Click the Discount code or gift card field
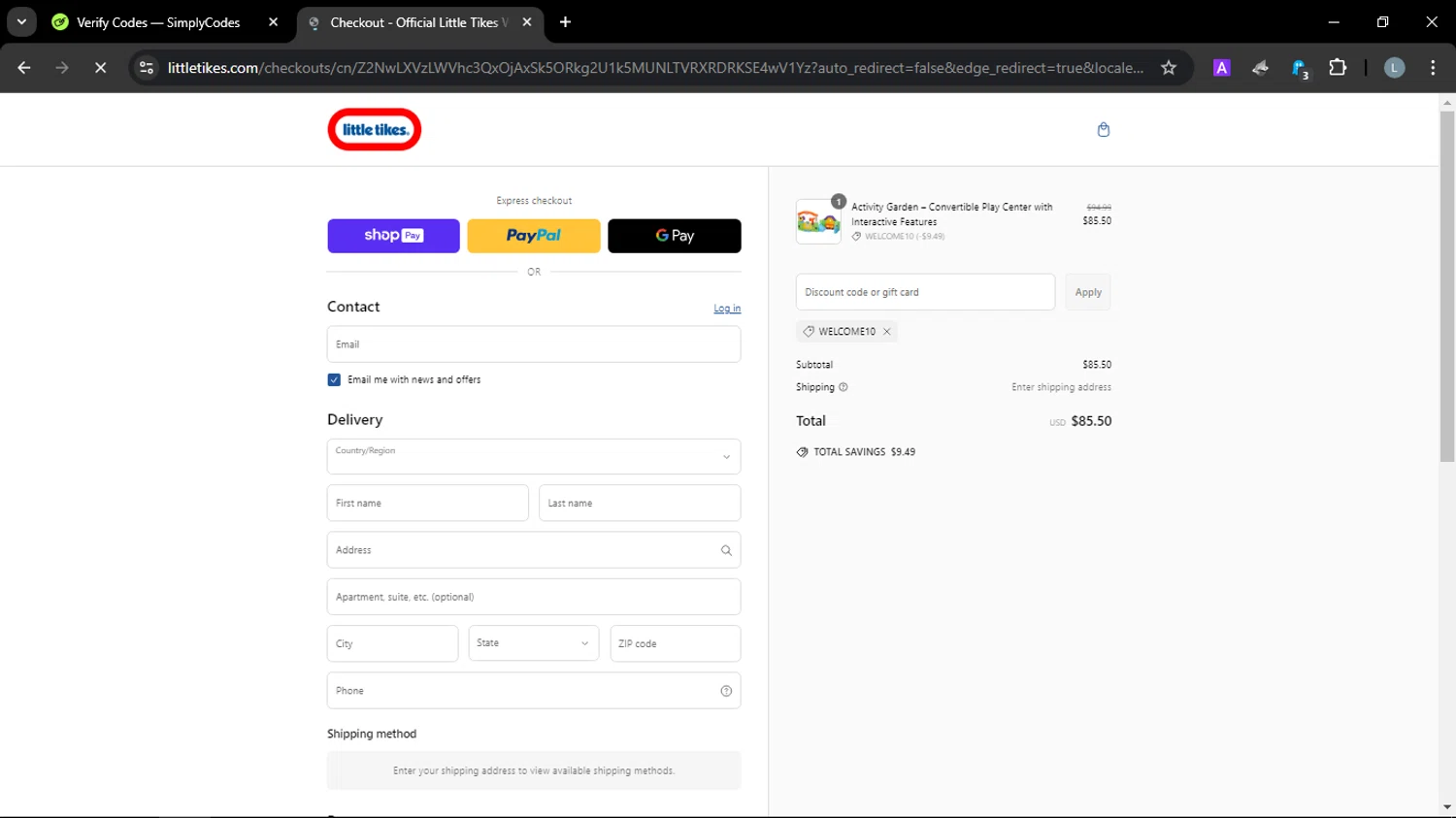The image size is (1456, 818). (x=925, y=292)
